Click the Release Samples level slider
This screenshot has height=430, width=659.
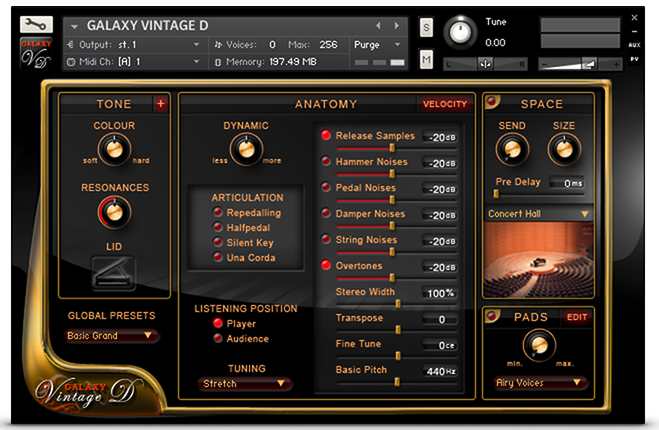click(x=396, y=148)
